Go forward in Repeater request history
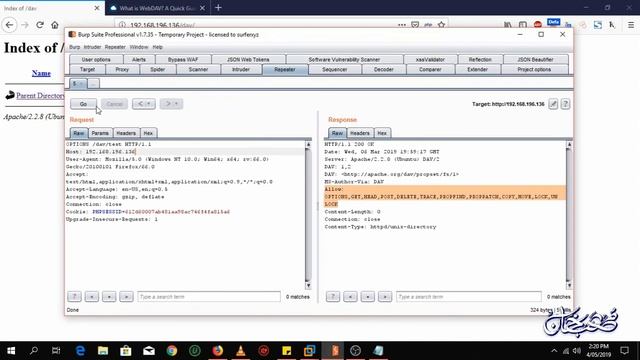Screen dimensions: 640x360 point(171,104)
